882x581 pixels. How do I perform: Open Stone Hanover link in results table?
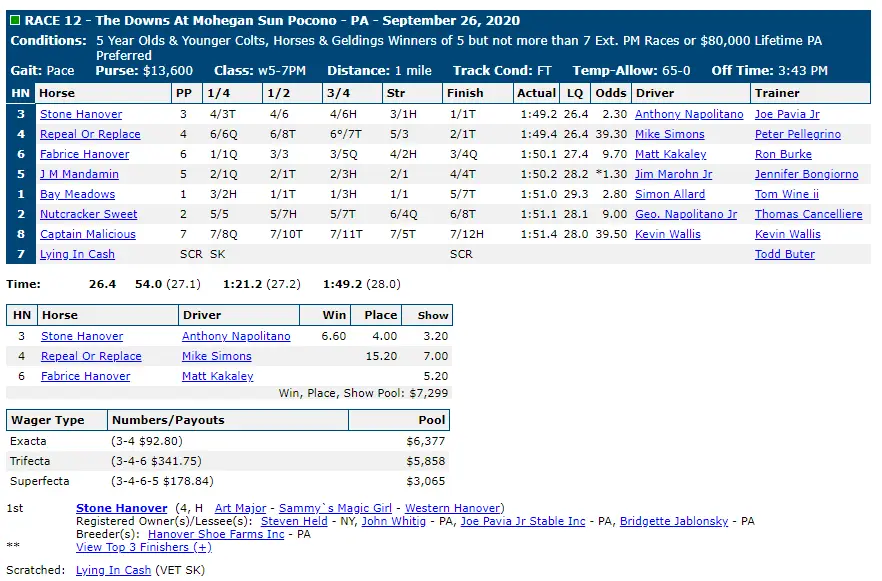81,114
